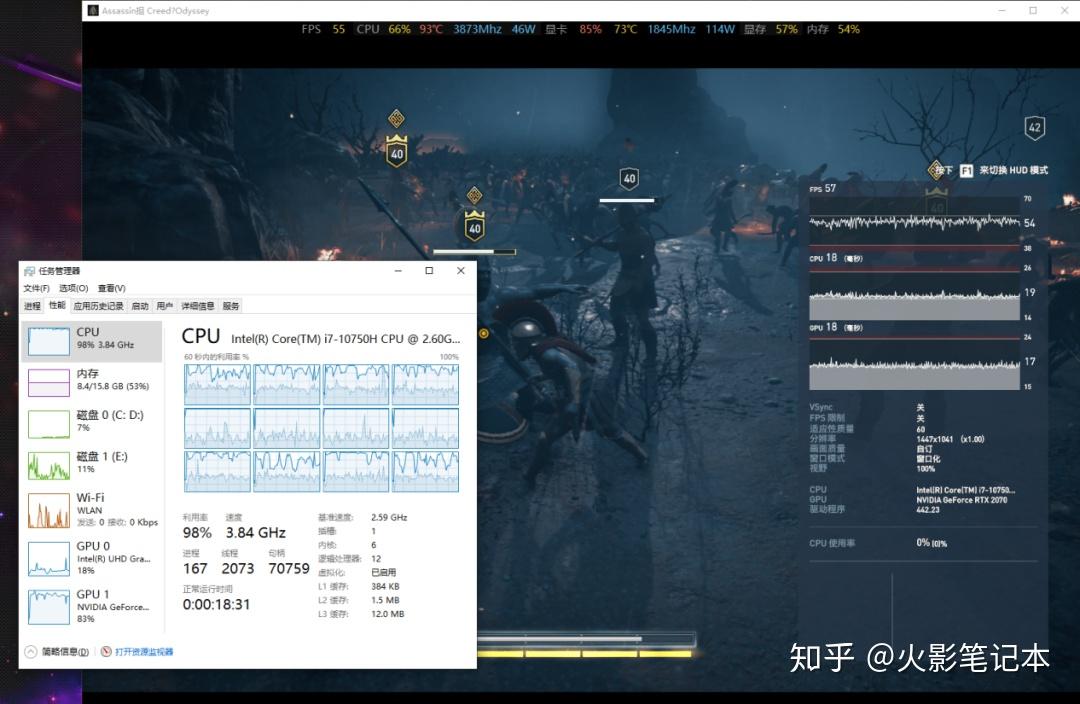Switch to the 详细信息 tab

click(198, 306)
